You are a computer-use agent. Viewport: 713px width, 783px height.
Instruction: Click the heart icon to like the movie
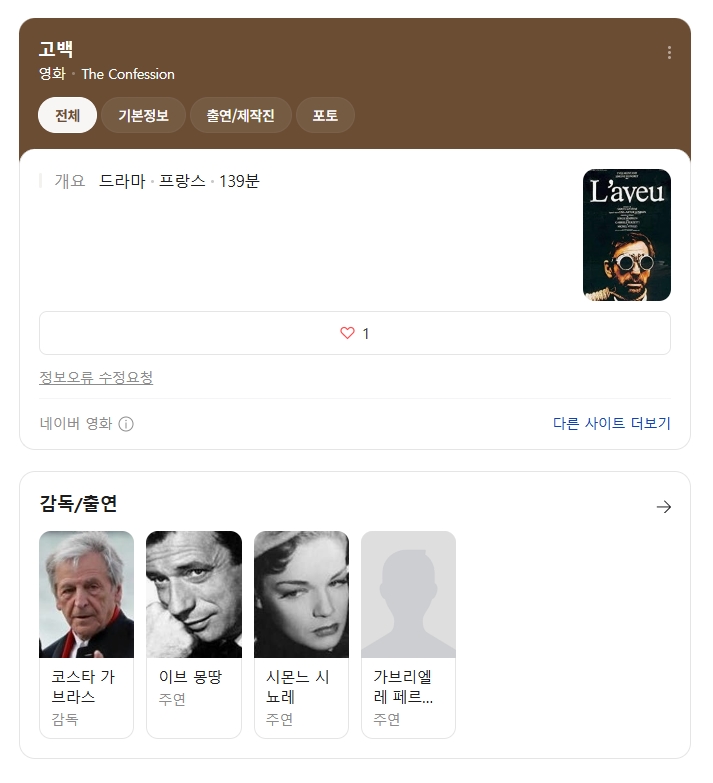(347, 333)
